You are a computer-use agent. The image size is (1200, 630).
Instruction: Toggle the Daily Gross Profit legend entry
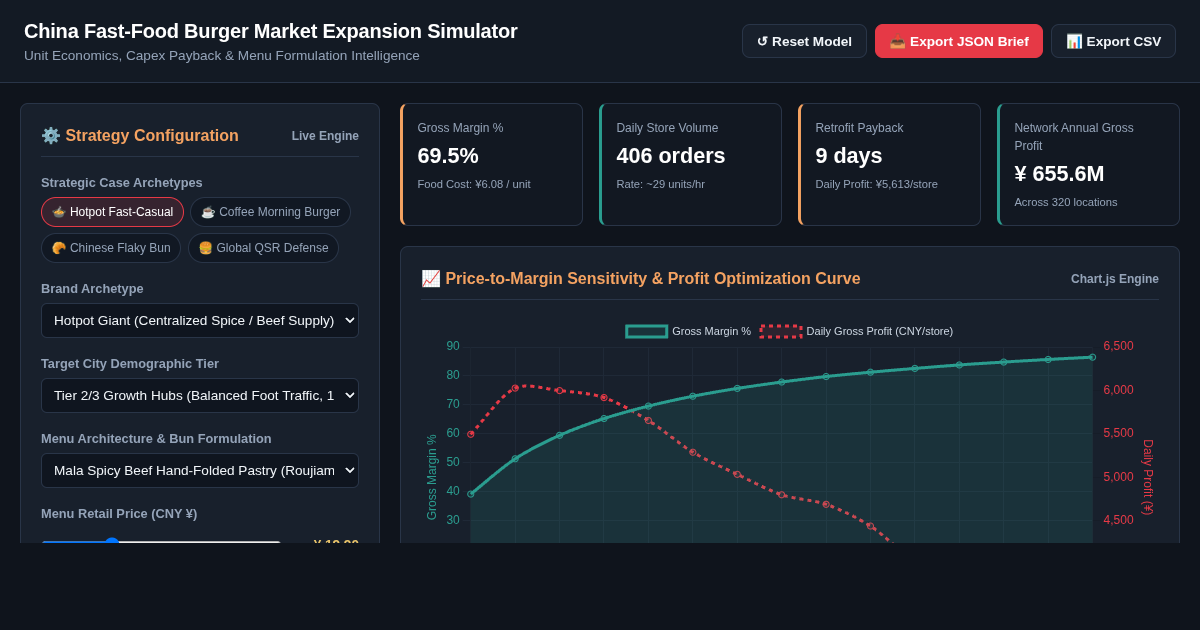pyautogui.click(x=856, y=331)
